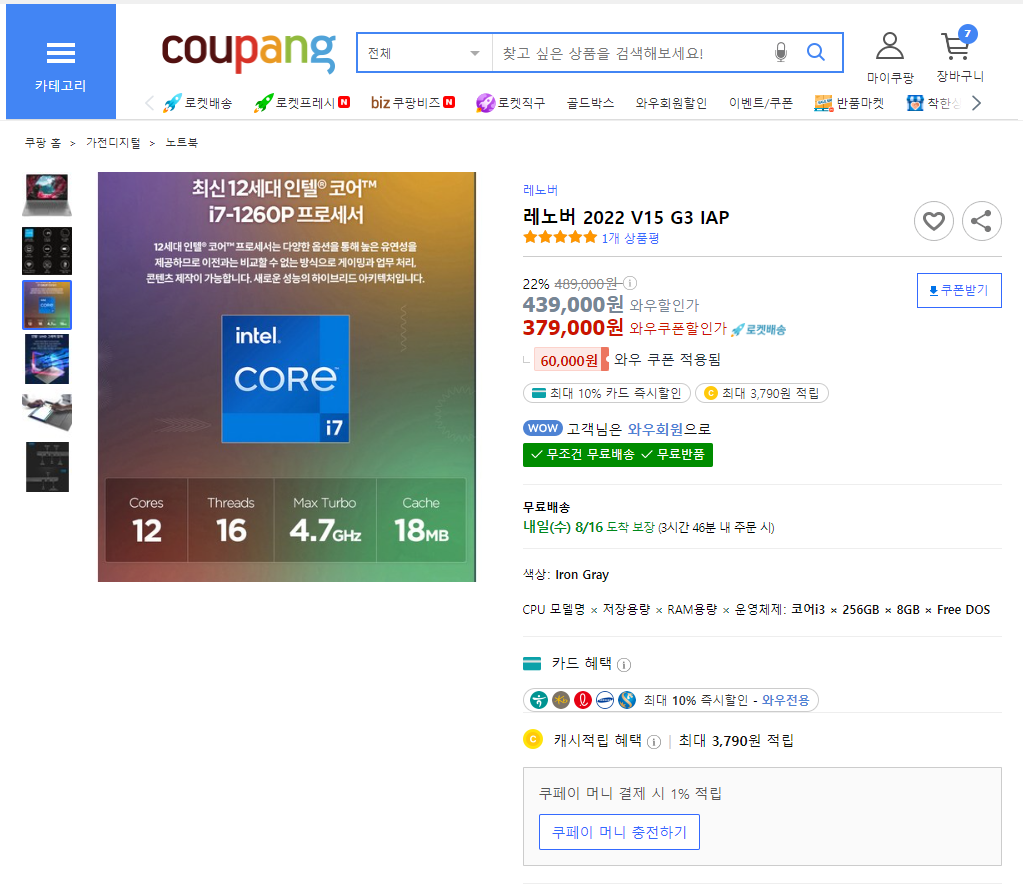1023x890 pixels.
Task: Click the five-star rating icons
Action: point(560,238)
